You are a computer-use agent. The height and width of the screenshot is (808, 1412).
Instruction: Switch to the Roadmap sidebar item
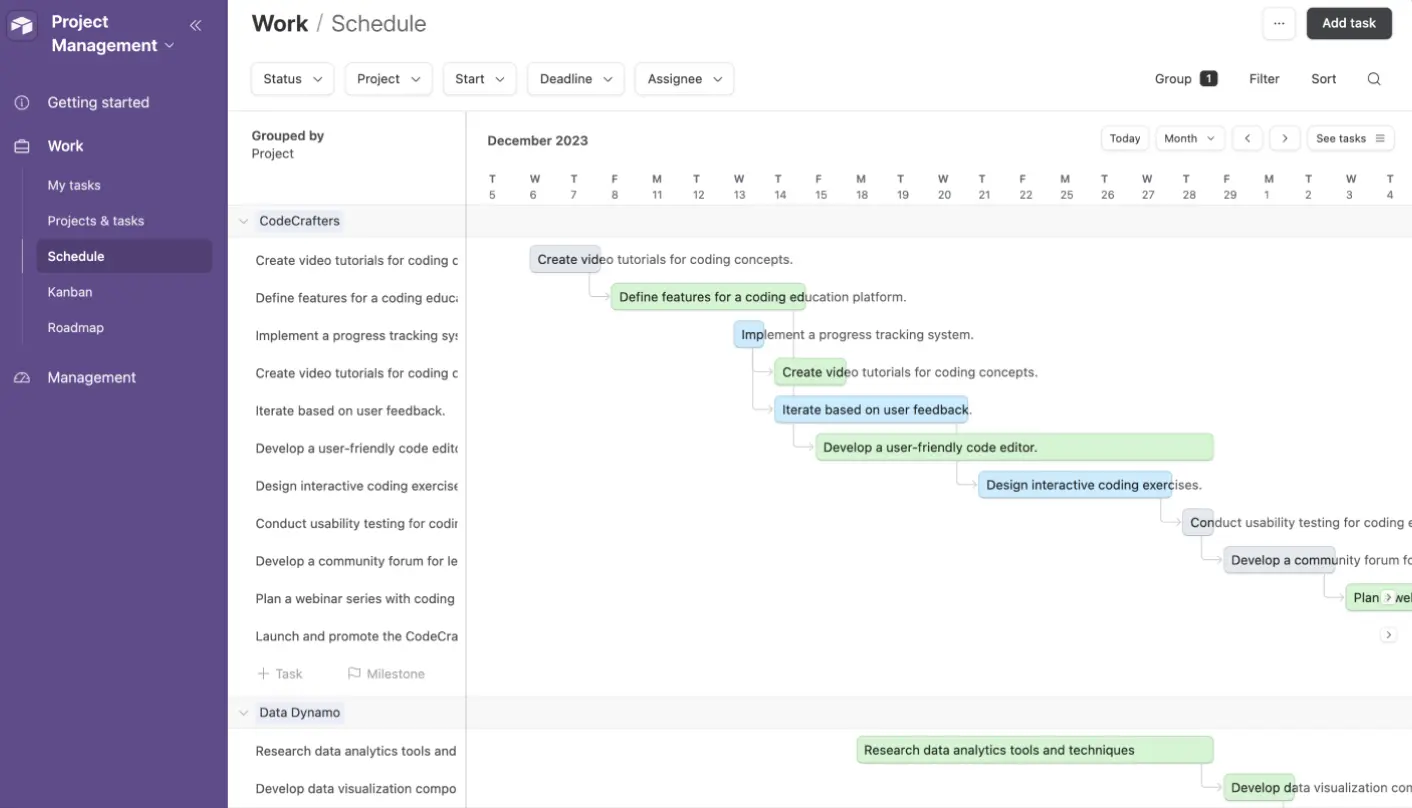[75, 327]
